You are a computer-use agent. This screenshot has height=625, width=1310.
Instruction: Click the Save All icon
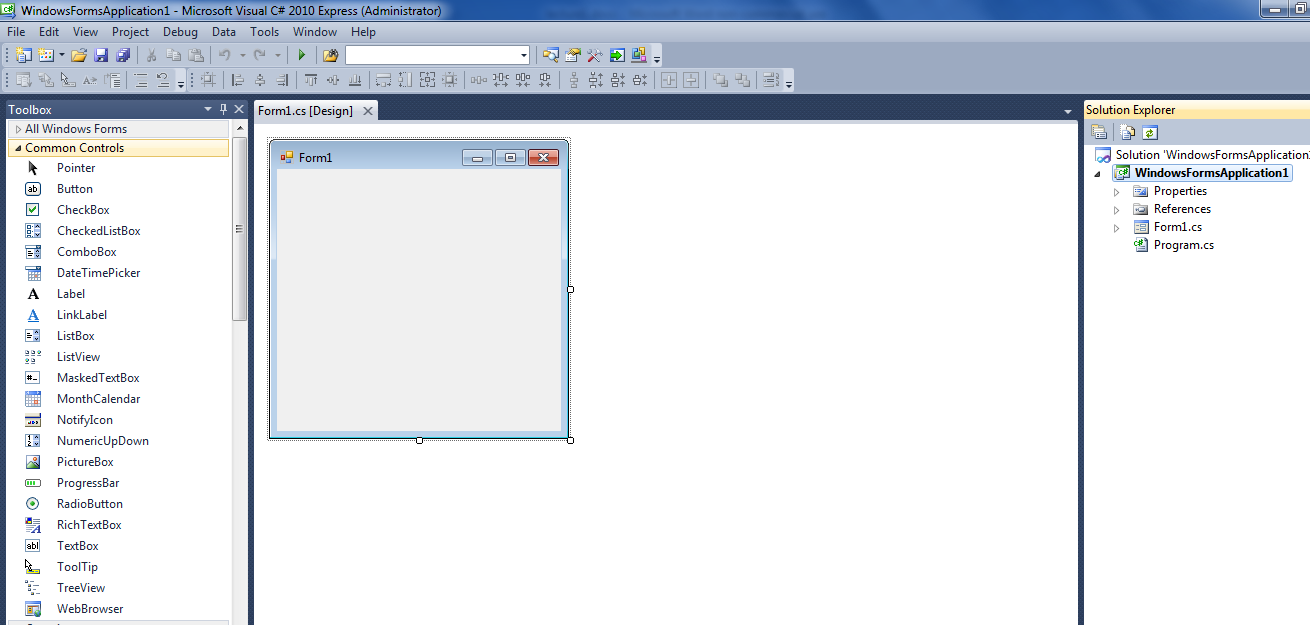123,55
